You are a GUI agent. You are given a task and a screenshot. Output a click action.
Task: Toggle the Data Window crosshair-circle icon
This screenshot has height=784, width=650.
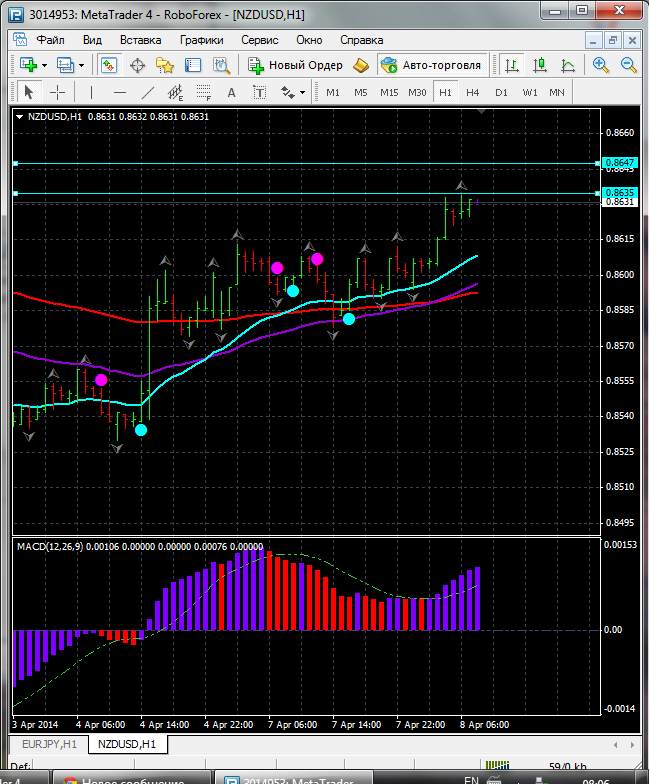point(137,66)
